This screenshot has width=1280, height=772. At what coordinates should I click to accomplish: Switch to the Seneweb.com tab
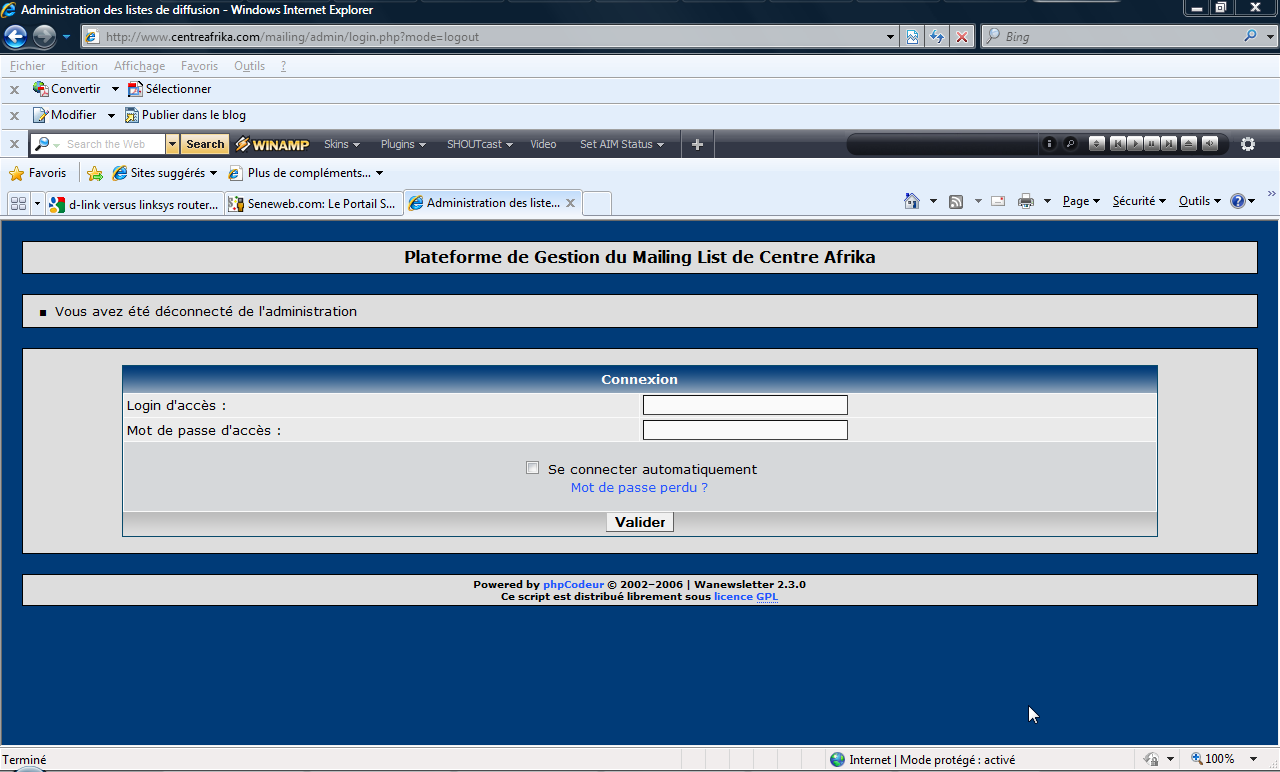coord(313,203)
